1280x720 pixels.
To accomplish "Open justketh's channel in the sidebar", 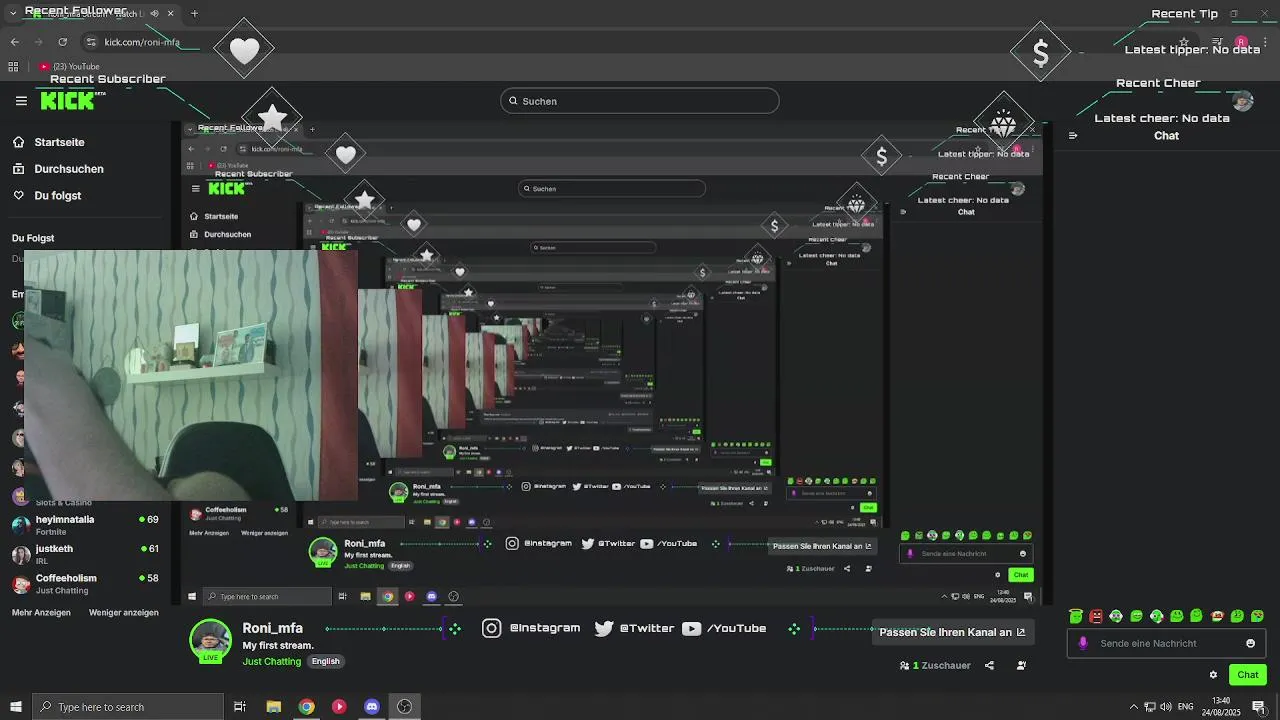I will (85, 554).
